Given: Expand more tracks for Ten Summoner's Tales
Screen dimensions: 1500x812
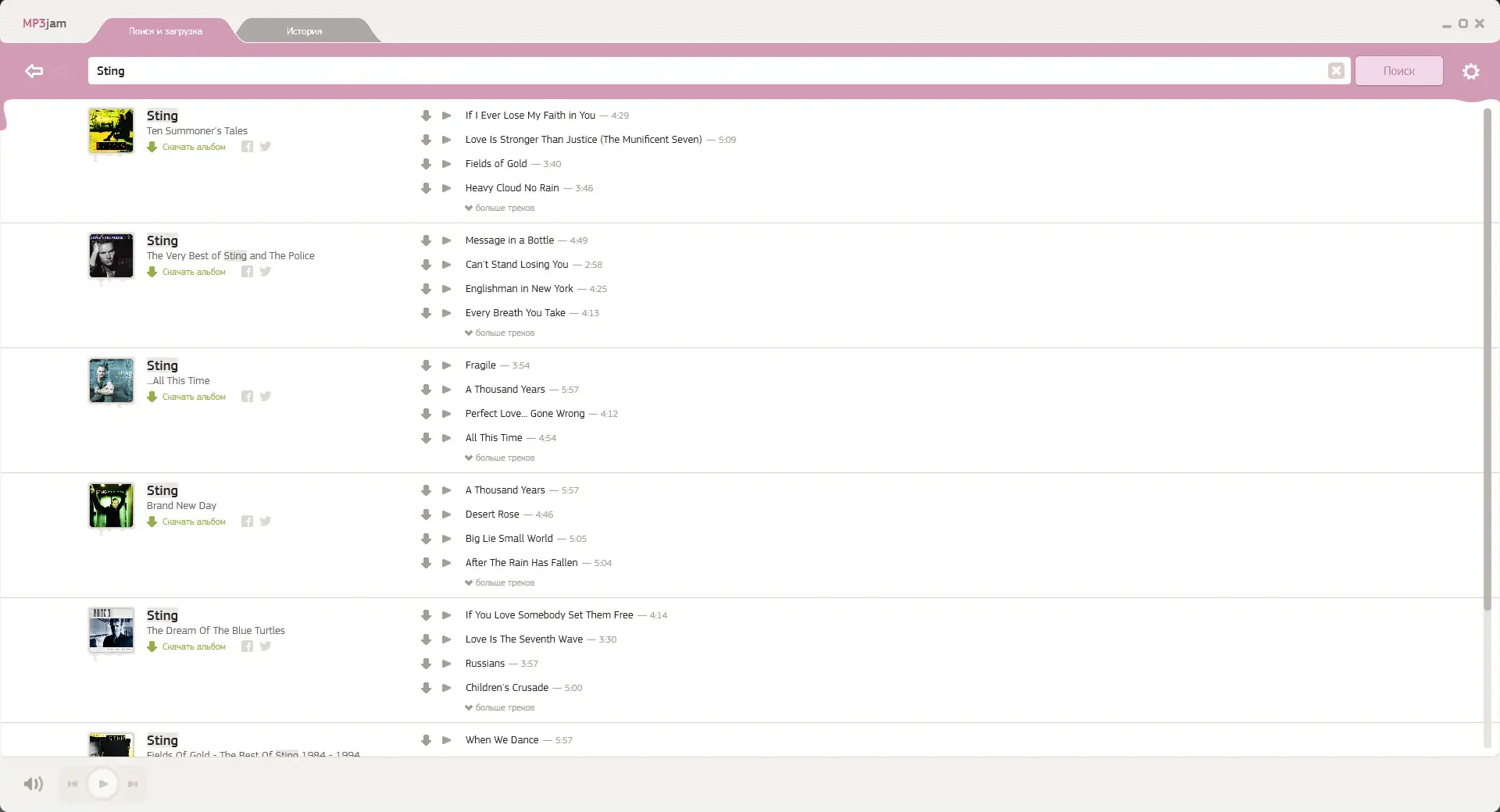Looking at the screenshot, I should (500, 208).
